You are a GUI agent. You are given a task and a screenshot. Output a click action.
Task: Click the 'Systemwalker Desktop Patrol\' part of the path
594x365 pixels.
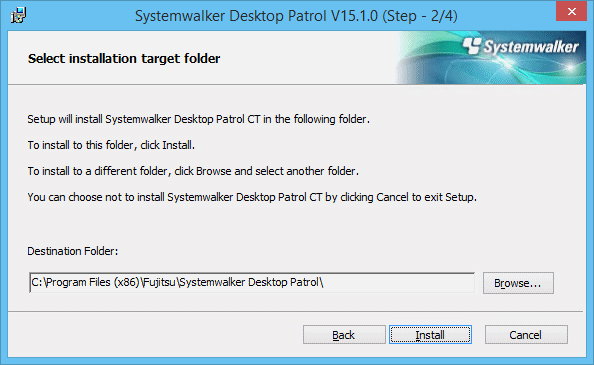pyautogui.click(x=250, y=282)
